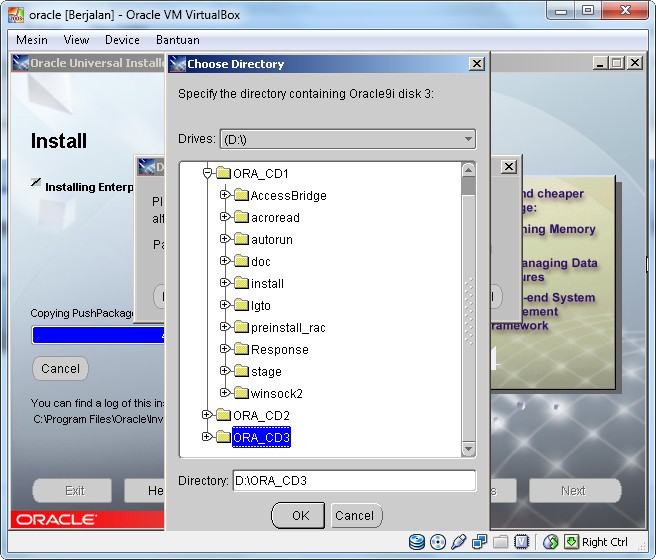Open the Bantuan menu
The image size is (656, 560).
[x=177, y=40]
